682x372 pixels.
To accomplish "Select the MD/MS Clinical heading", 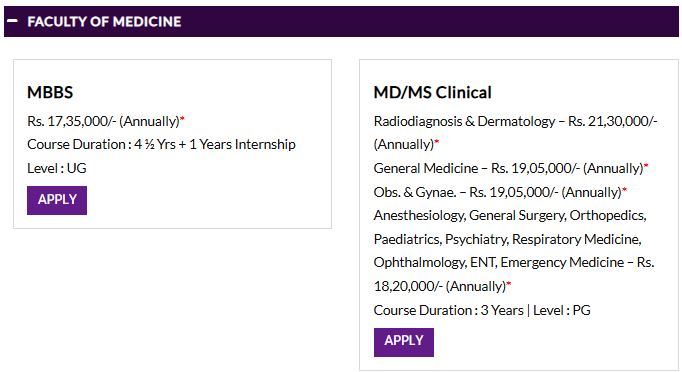I will pos(432,92).
